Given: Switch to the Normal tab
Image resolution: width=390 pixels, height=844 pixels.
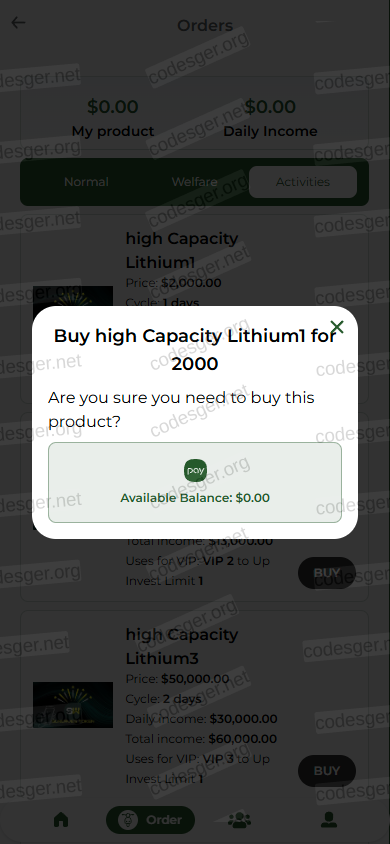Looking at the screenshot, I should [86, 182].
